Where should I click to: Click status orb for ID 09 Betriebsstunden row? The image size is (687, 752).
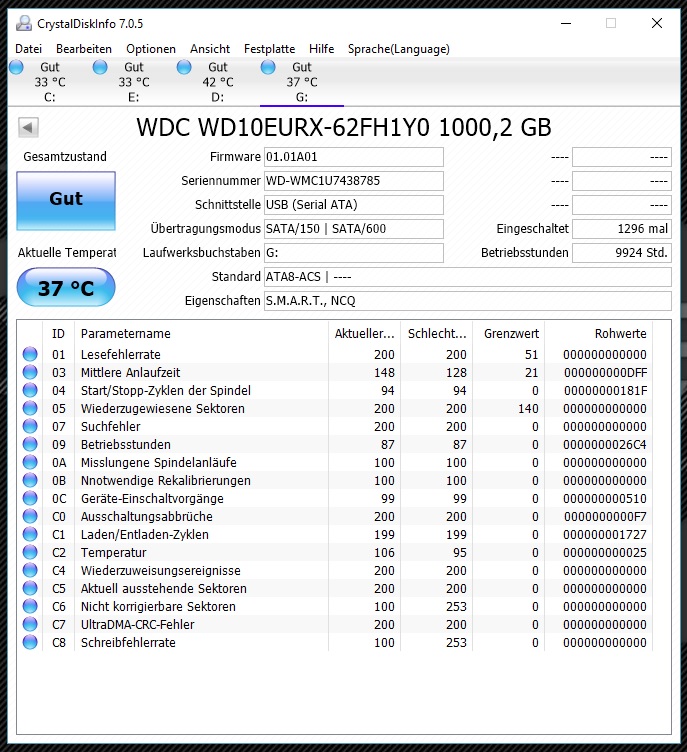click(30, 444)
